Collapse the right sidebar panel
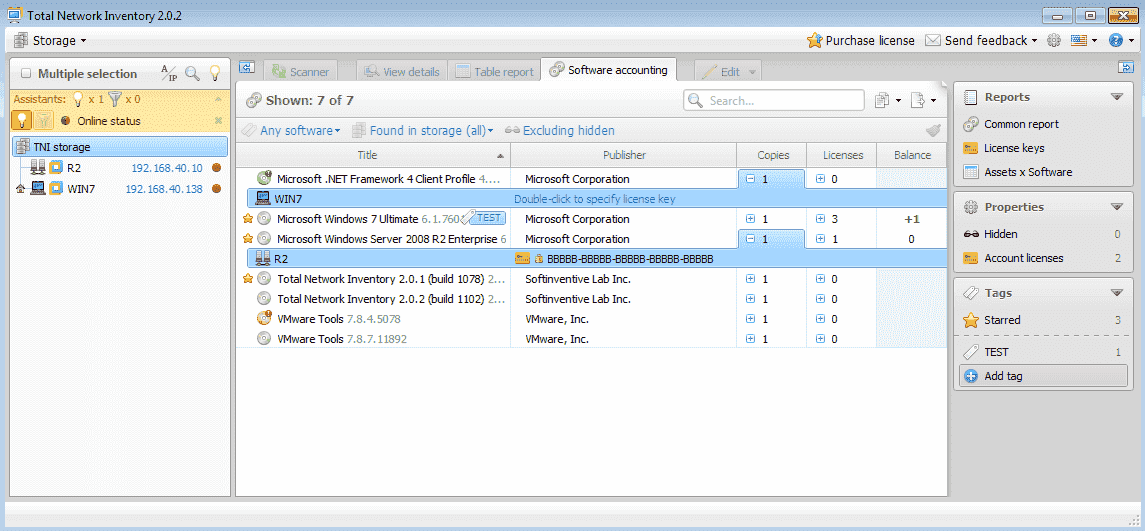This screenshot has height=531, width=1145. [x=1125, y=68]
